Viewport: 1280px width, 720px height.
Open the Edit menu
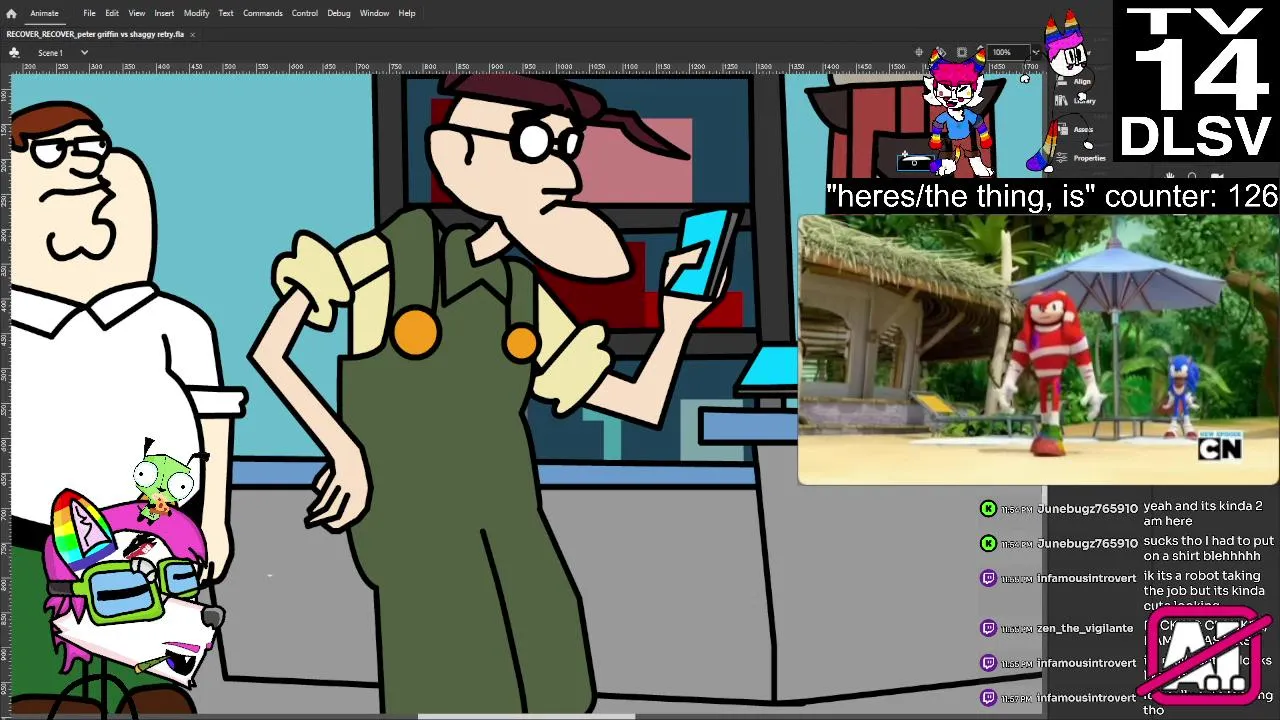pos(112,13)
